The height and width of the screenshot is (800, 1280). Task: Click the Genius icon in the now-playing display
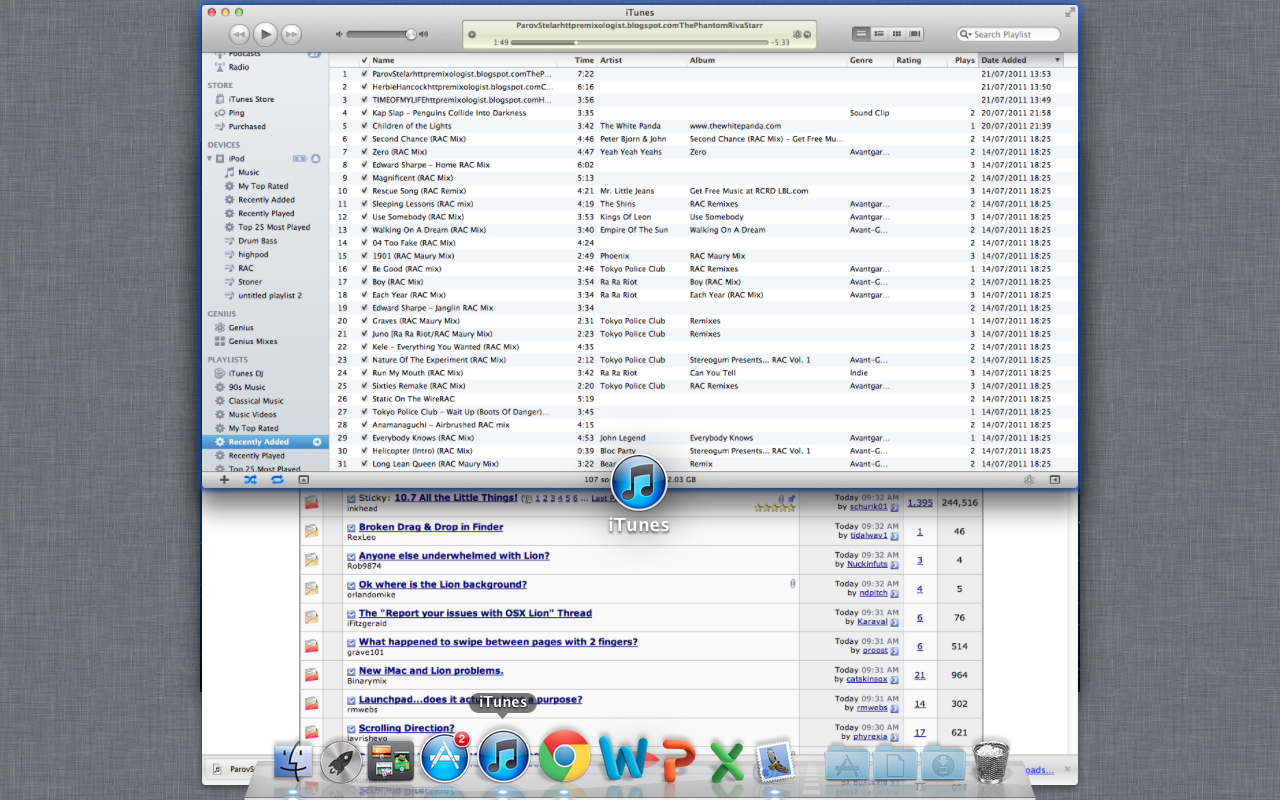tap(797, 35)
